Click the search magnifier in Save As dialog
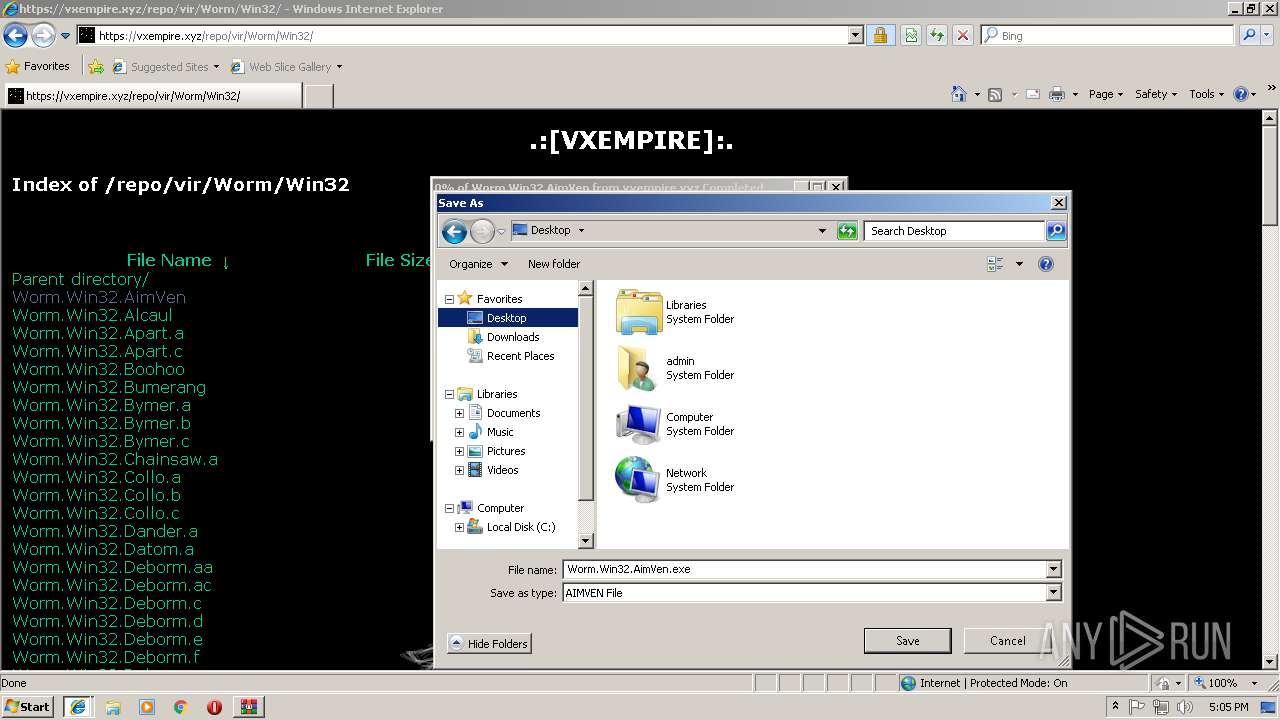Viewport: 1280px width, 720px height. (x=1056, y=231)
